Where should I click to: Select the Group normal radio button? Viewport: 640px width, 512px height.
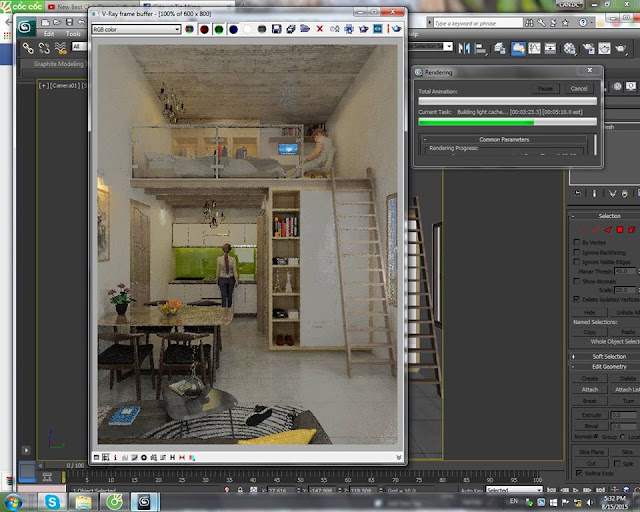click(x=596, y=436)
